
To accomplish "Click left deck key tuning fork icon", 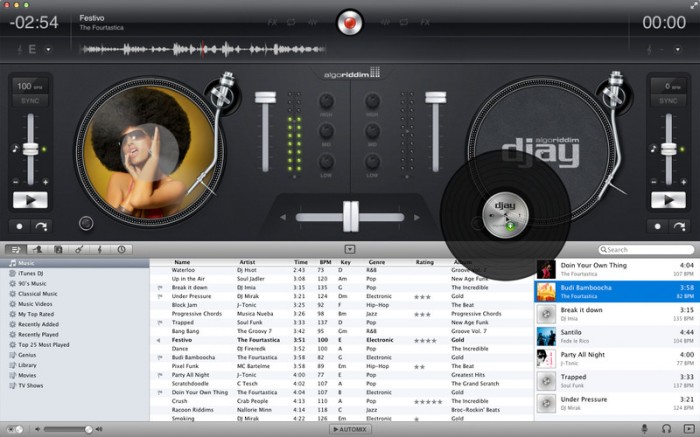I will point(19,49).
